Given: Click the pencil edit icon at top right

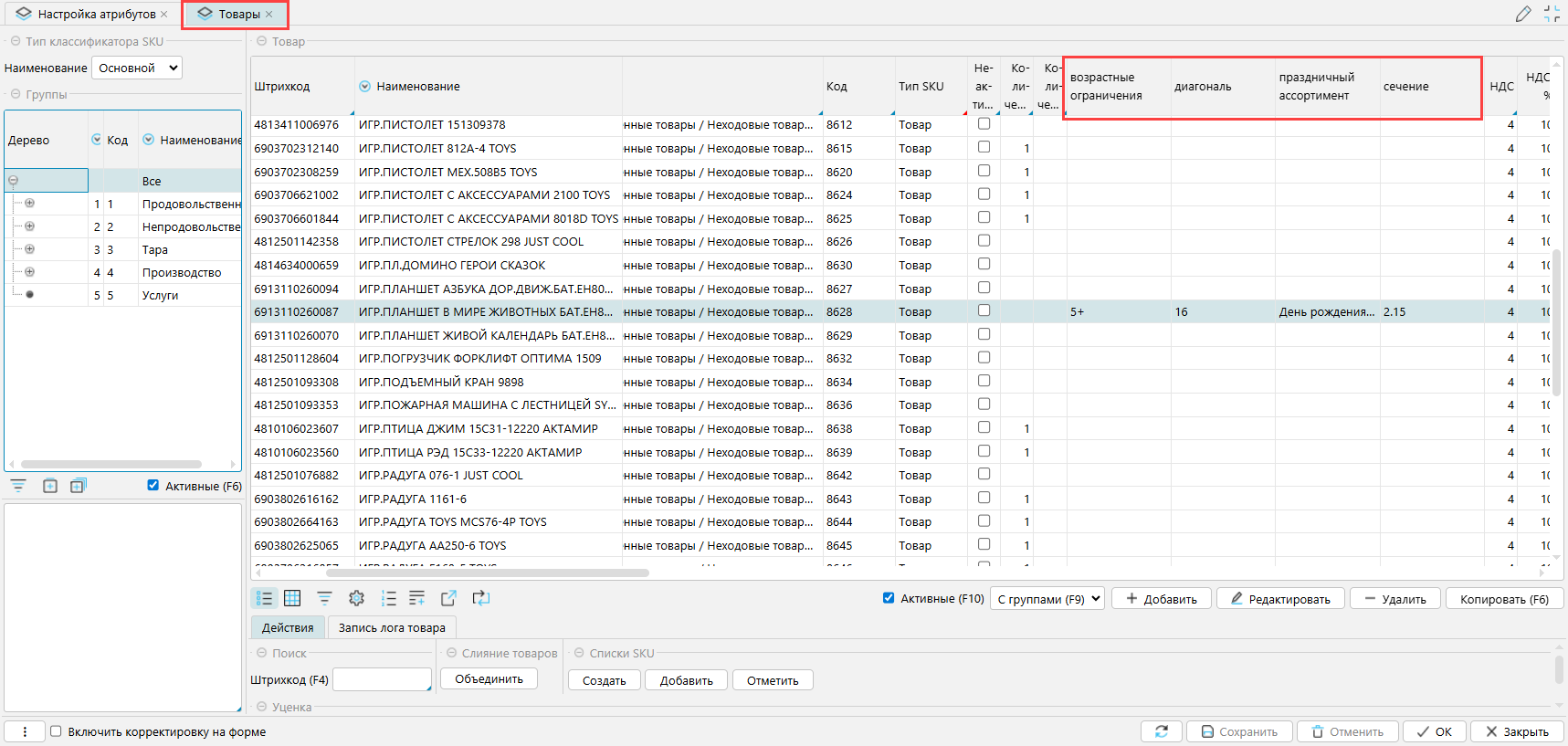Looking at the screenshot, I should pos(1522,14).
